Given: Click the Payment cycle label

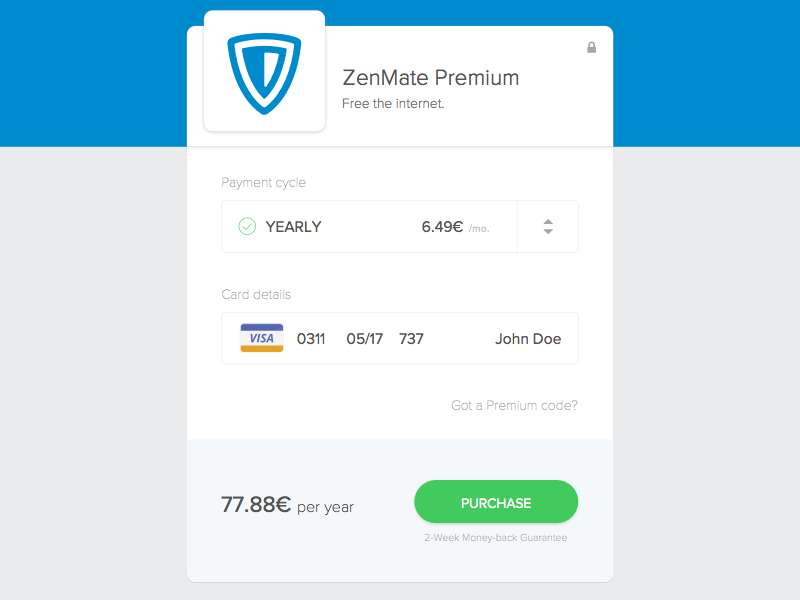Looking at the screenshot, I should tap(263, 183).
